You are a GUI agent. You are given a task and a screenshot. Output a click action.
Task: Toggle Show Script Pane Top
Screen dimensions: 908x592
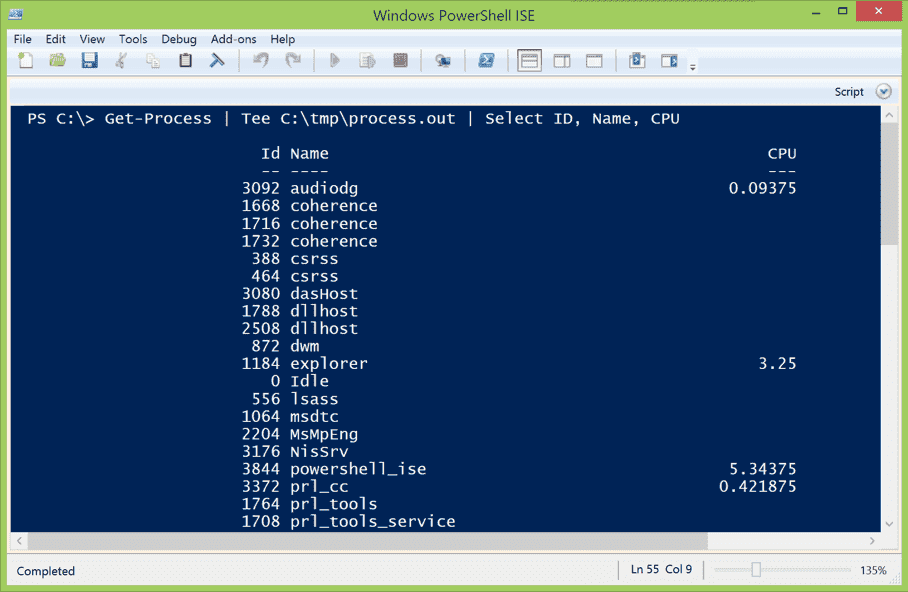pyautogui.click(x=529, y=60)
